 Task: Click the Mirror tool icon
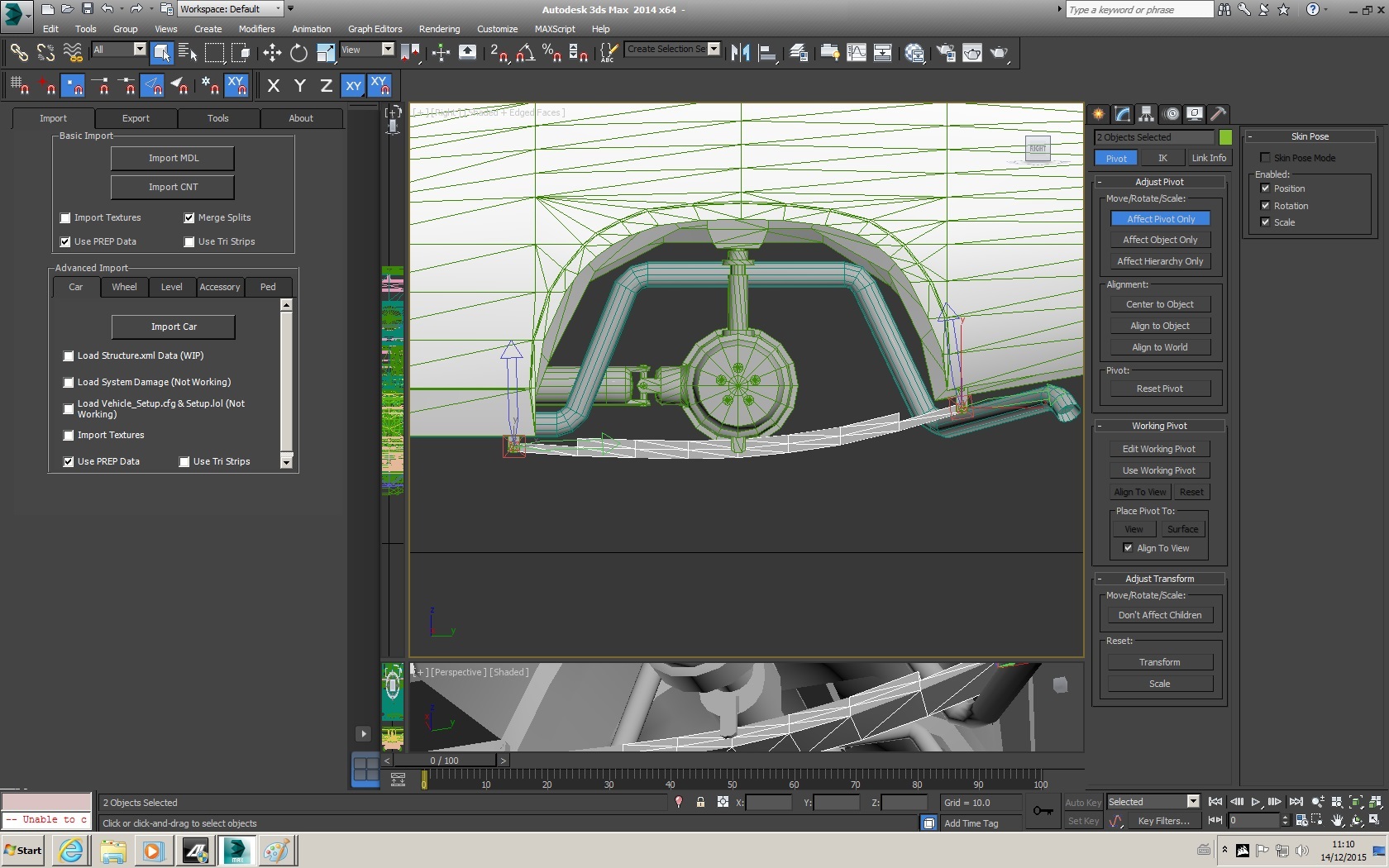click(x=740, y=53)
